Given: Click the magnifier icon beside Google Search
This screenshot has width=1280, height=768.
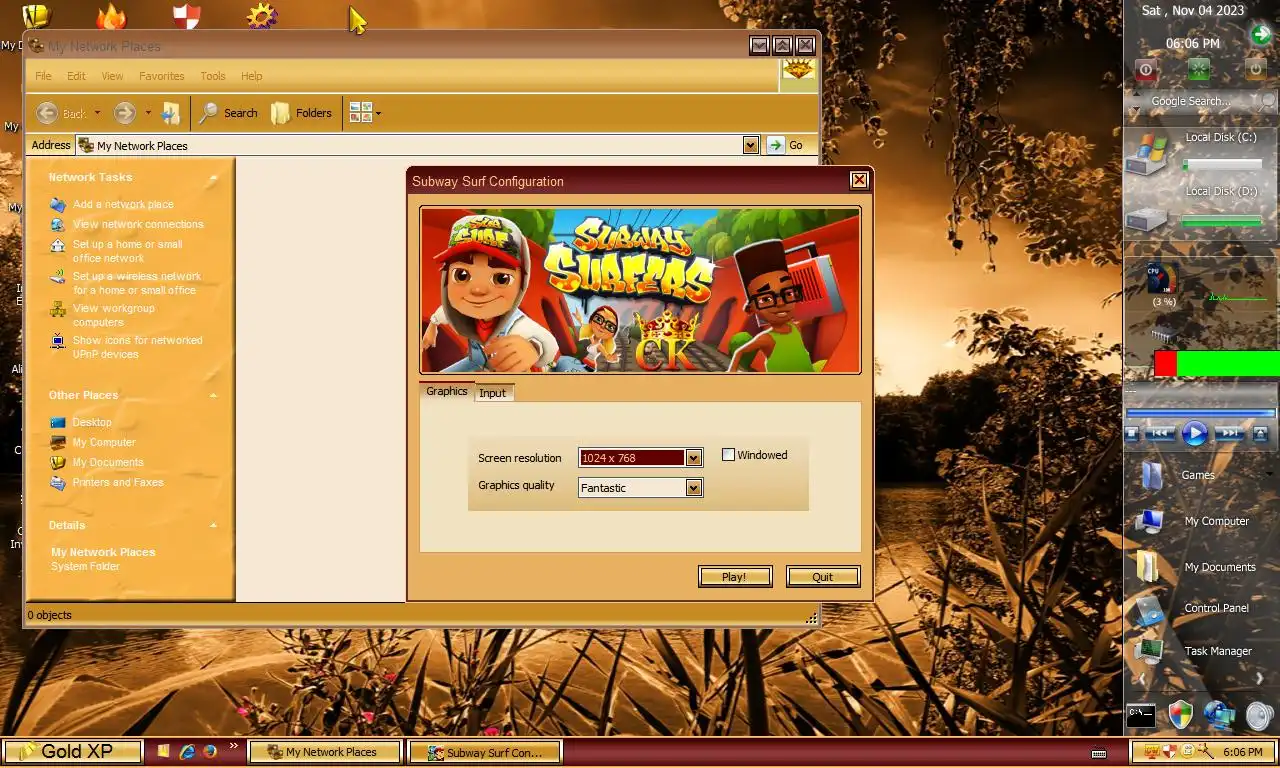Looking at the screenshot, I should click(1267, 102).
